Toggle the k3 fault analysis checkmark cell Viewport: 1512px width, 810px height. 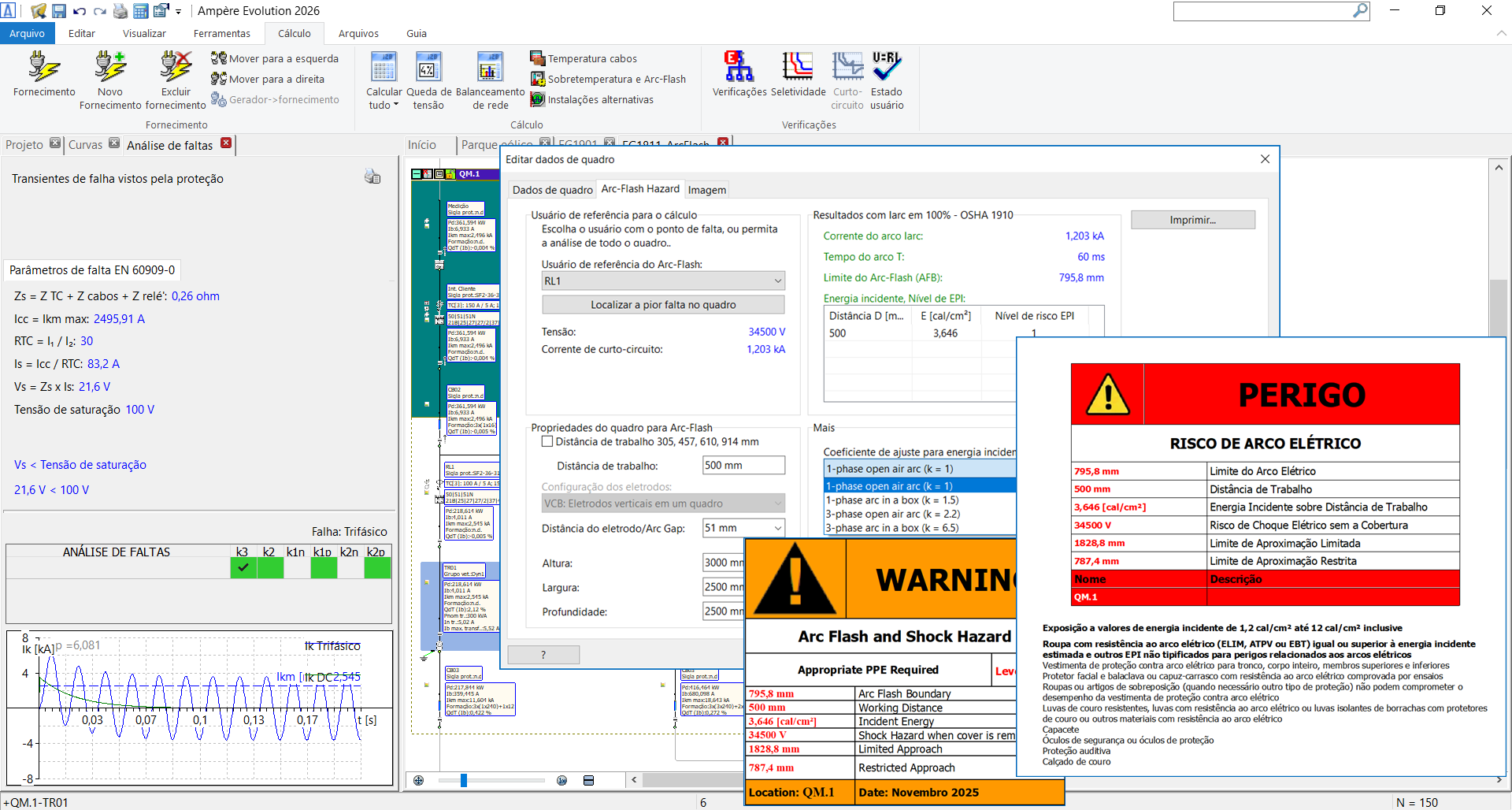(243, 567)
